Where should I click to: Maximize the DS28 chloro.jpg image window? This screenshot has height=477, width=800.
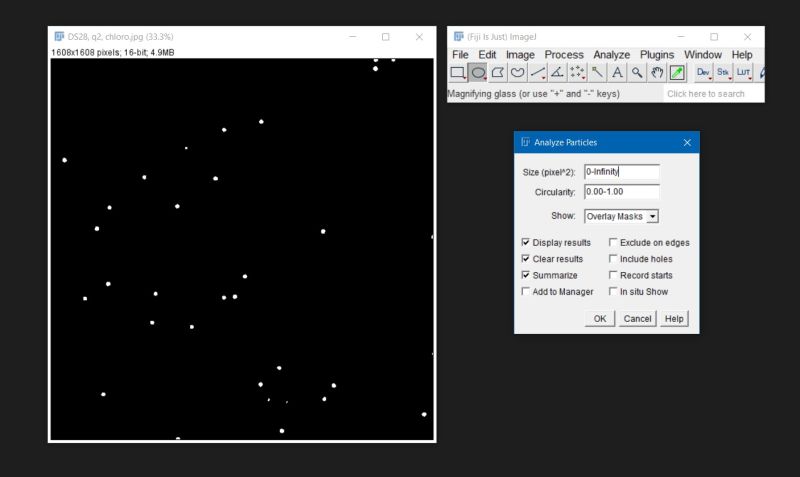point(386,37)
